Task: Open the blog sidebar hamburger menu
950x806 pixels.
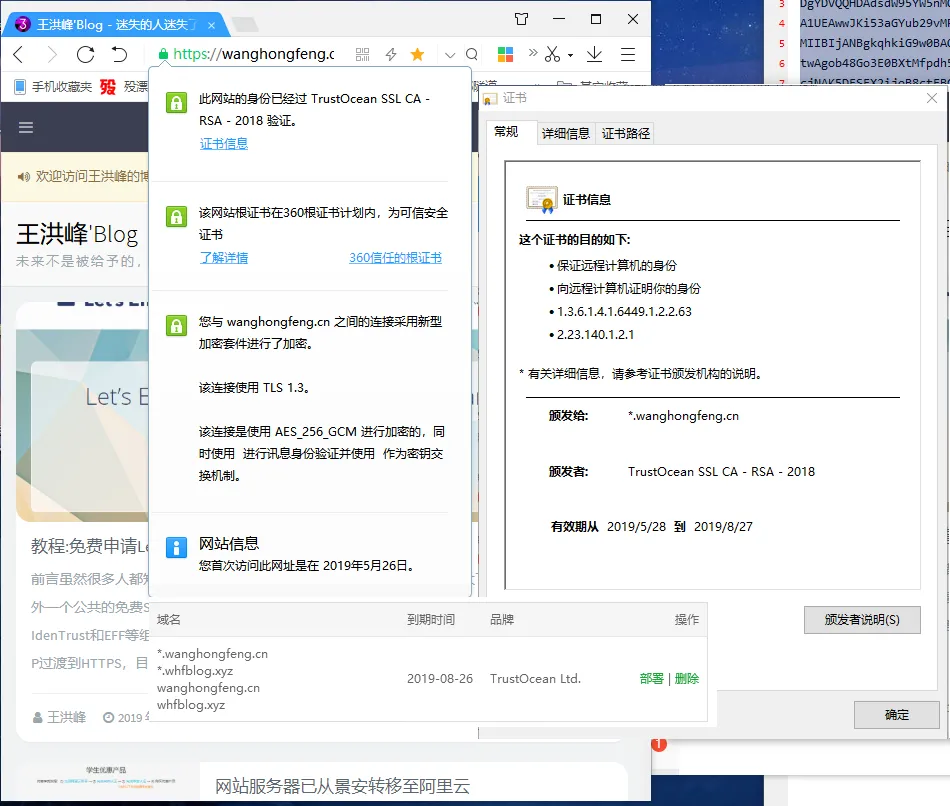Action: click(x=25, y=127)
